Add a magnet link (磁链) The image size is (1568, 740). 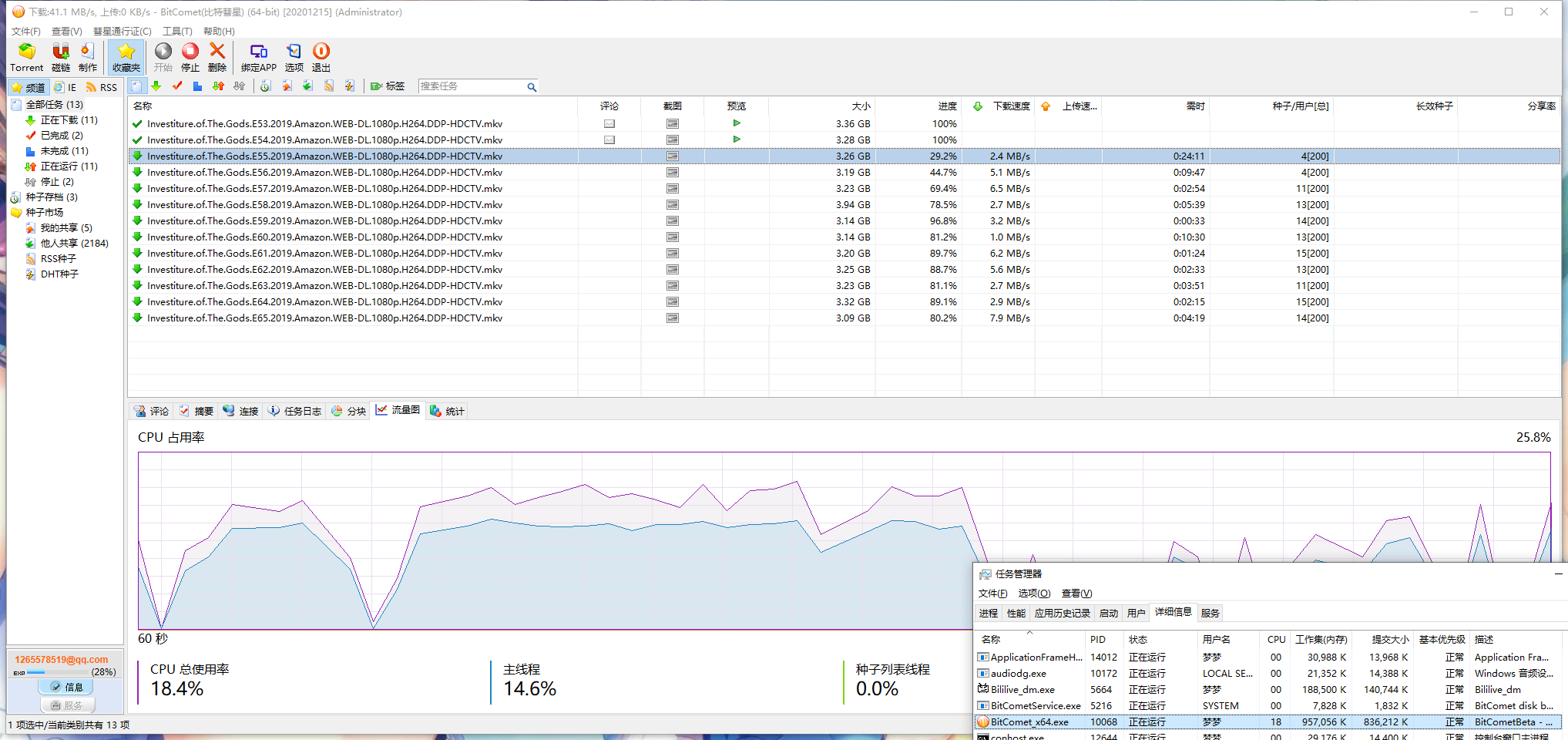(61, 58)
